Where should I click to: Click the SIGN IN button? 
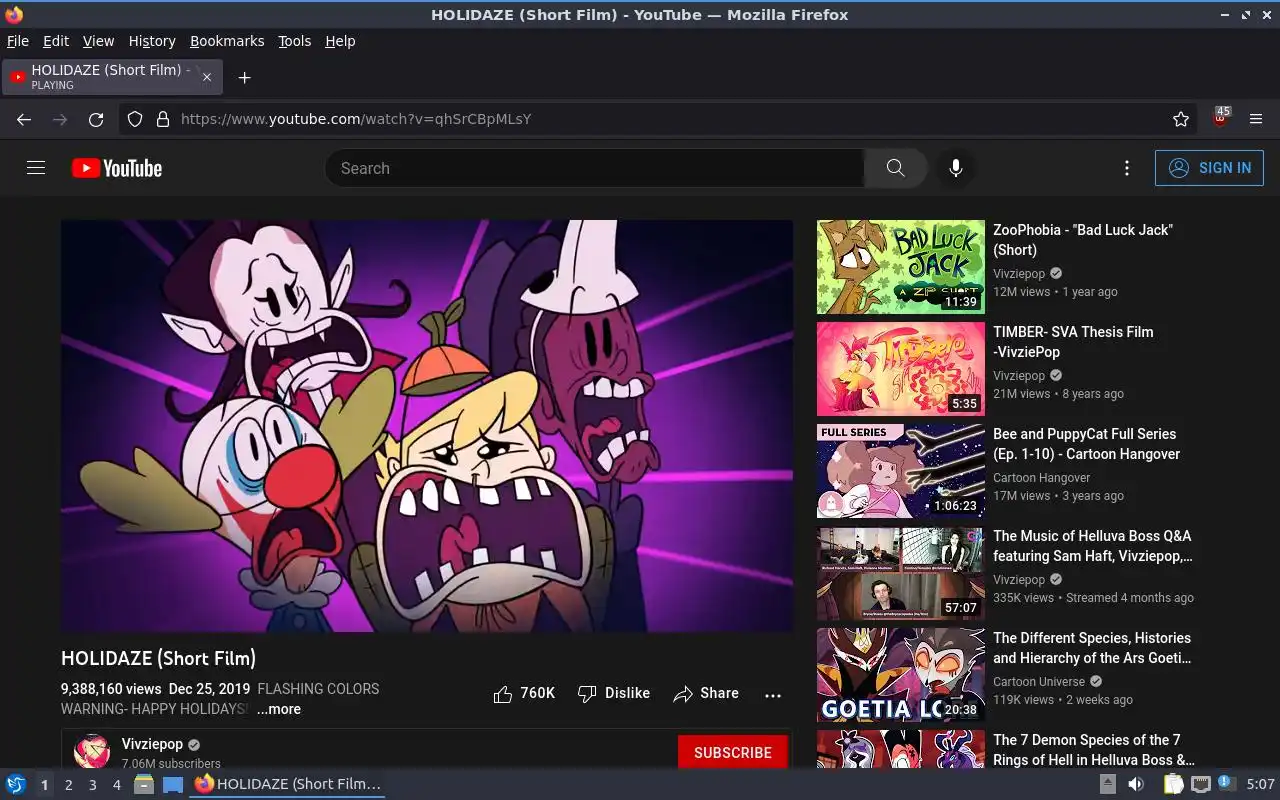pos(1209,168)
